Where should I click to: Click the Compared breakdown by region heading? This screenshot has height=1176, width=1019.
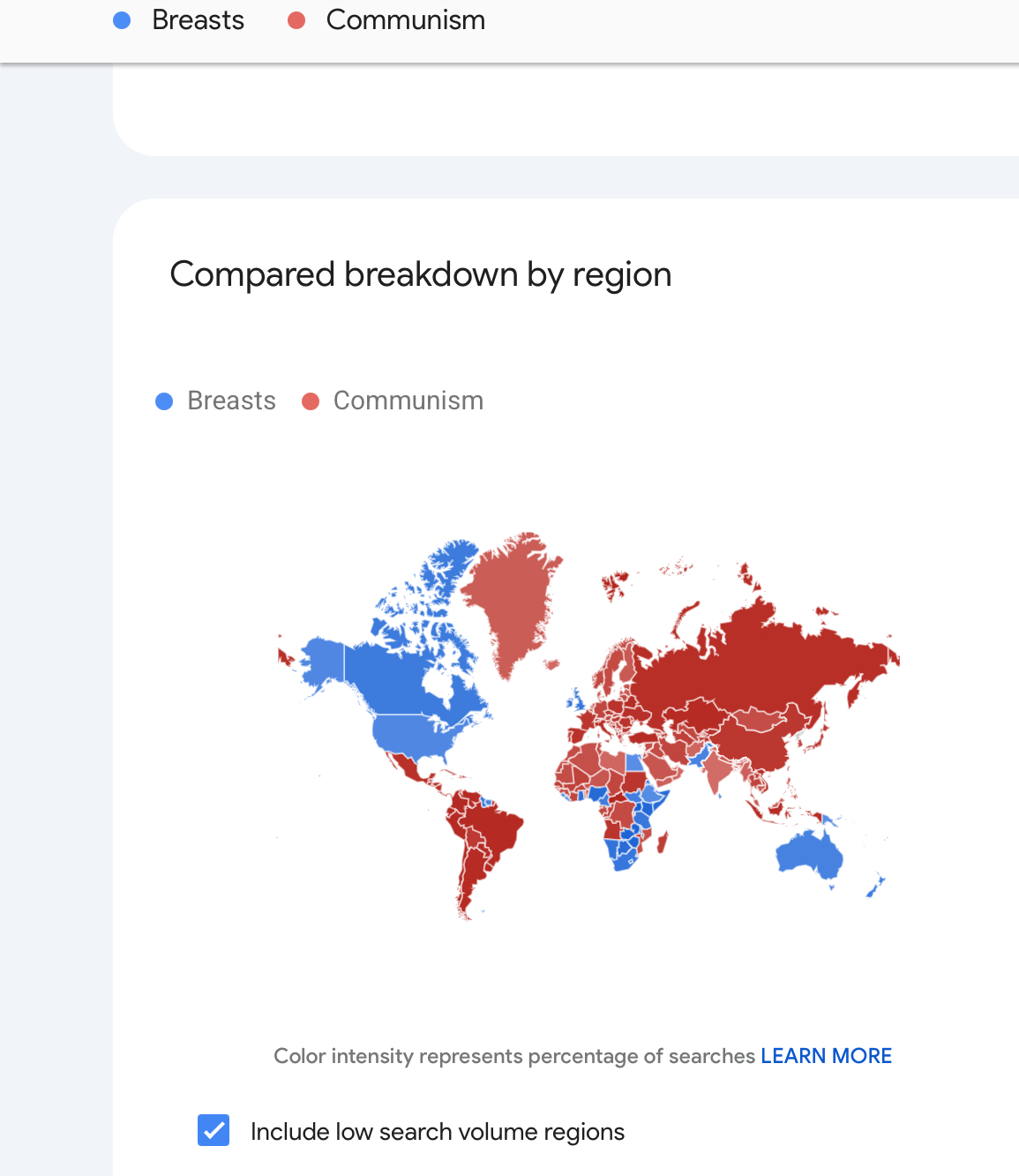click(420, 274)
